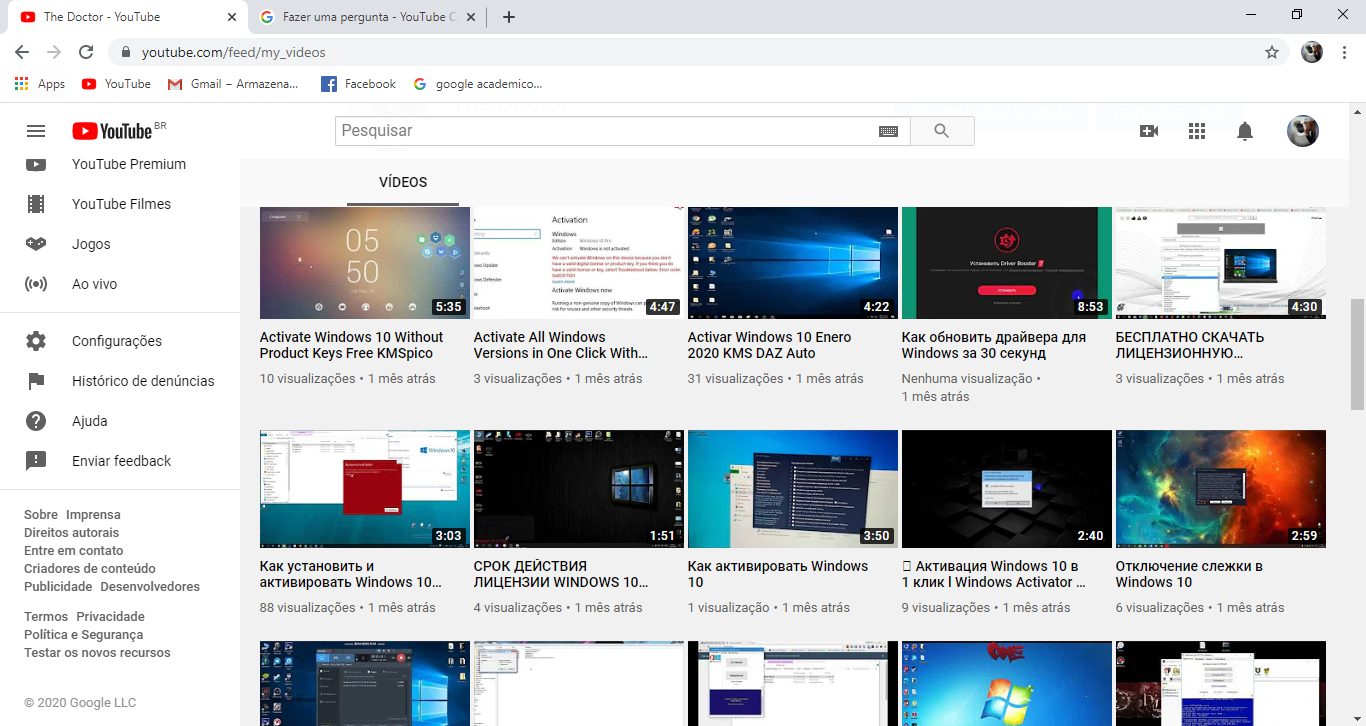Open Jogos in sidebar
Screen dimensions: 1366x726
pos(120,244)
